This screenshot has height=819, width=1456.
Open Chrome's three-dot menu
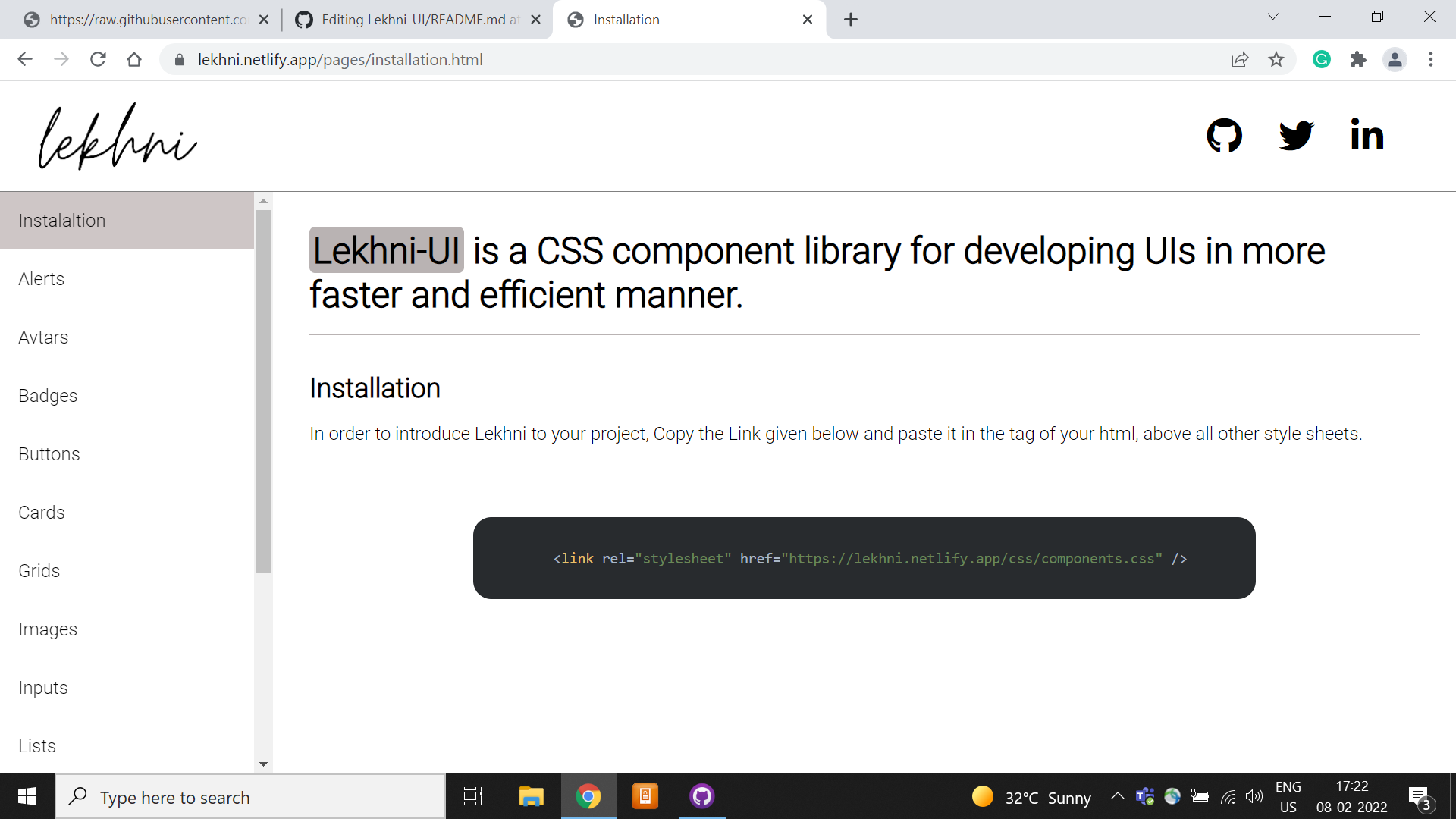pyautogui.click(x=1432, y=59)
